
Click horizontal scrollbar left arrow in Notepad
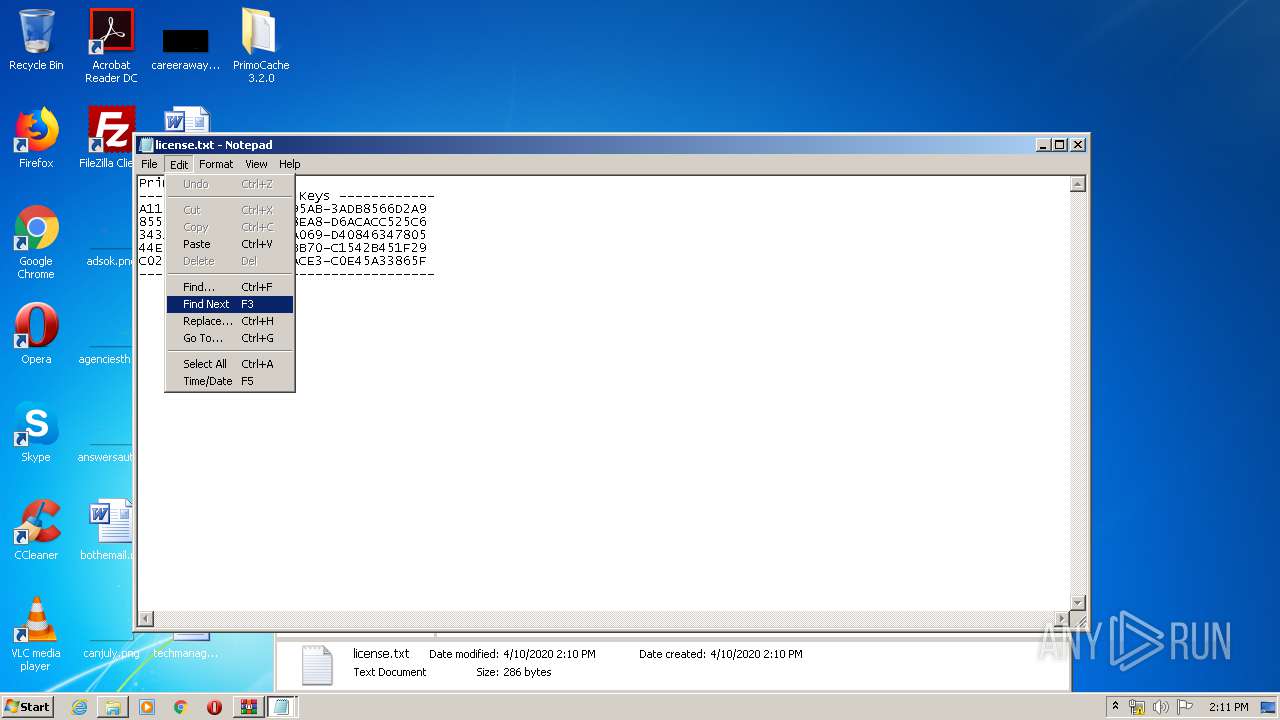tap(146, 619)
